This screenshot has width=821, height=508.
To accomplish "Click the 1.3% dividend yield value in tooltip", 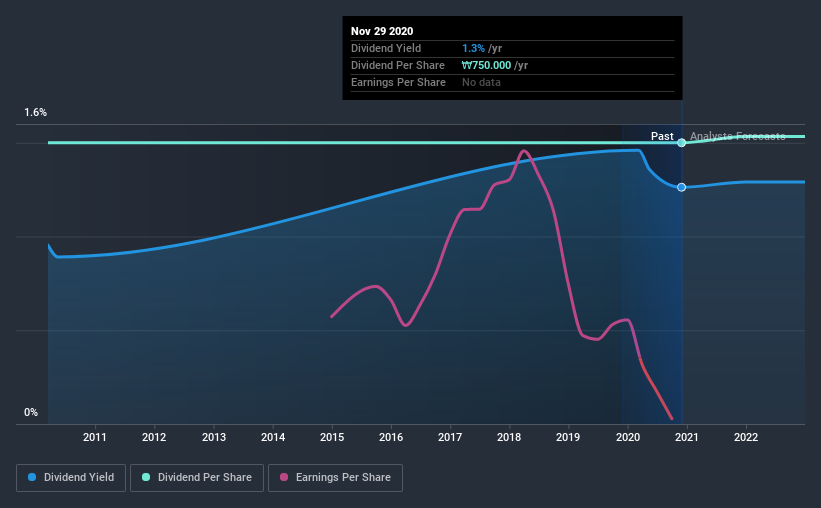I will 473,48.
